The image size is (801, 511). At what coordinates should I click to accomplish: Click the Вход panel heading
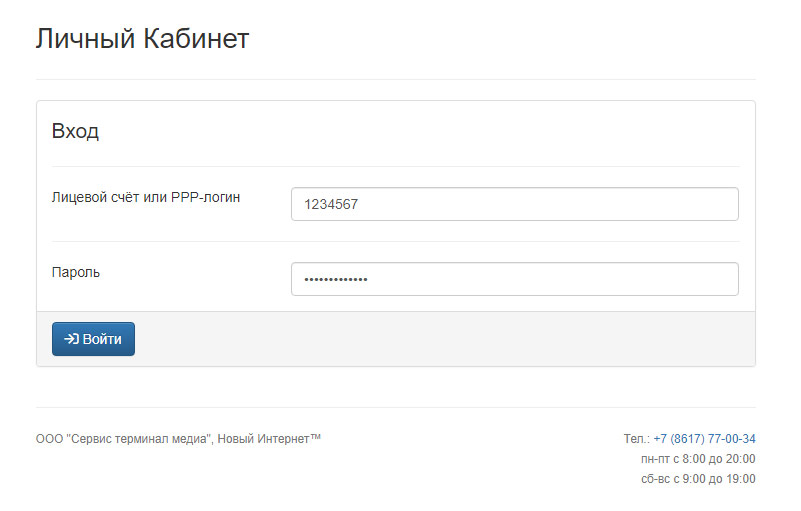75,131
